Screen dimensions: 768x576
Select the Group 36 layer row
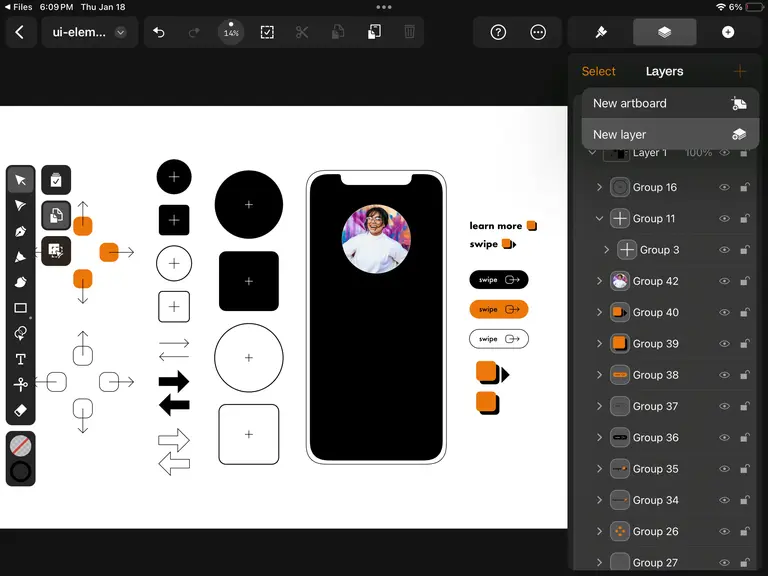pyautogui.click(x=664, y=437)
